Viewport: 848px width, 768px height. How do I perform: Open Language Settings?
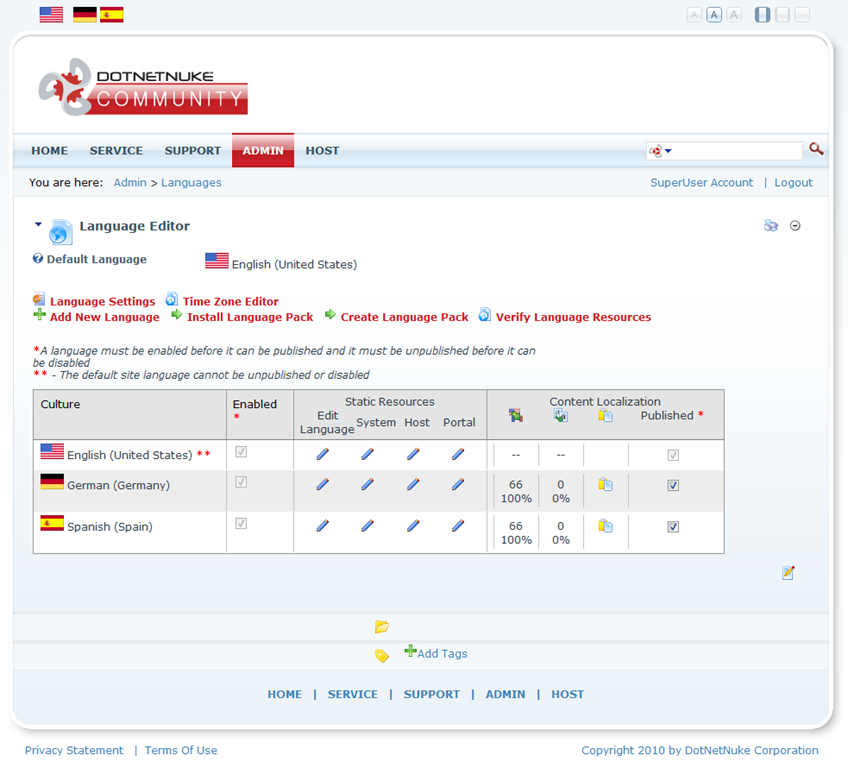coord(103,301)
